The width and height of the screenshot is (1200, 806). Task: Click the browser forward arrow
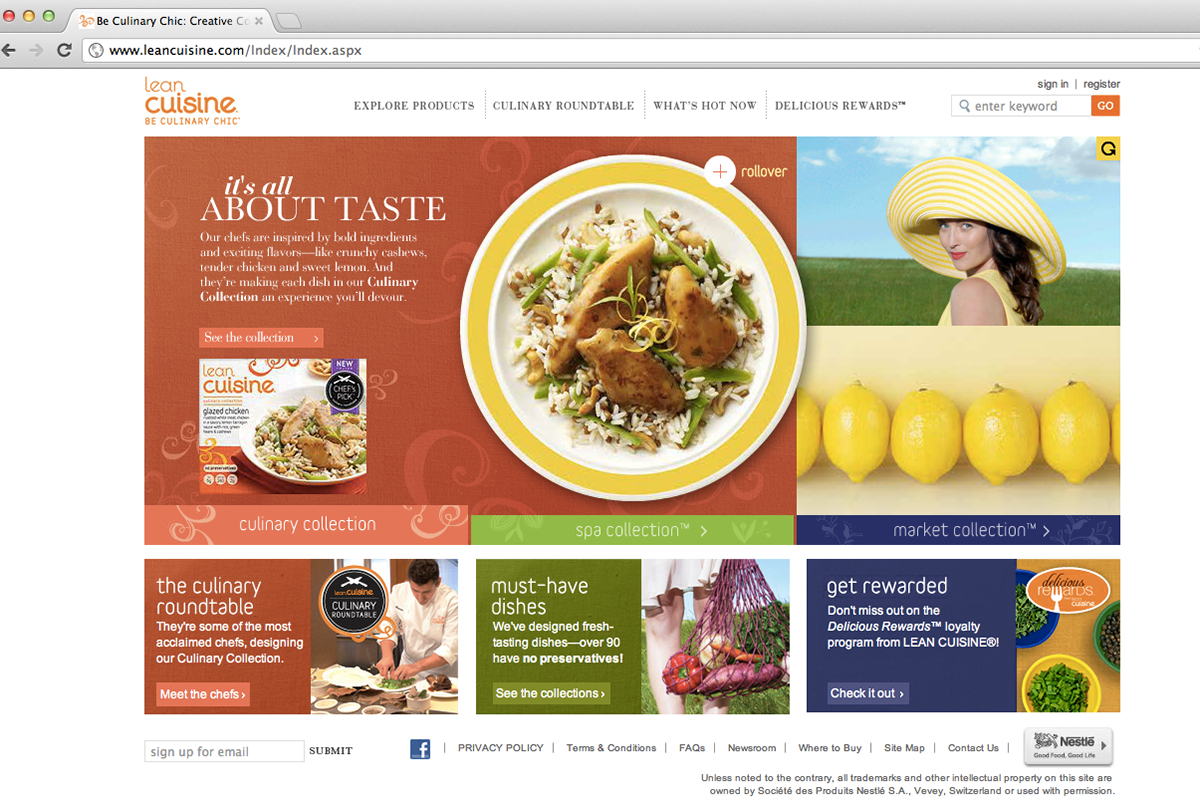[x=37, y=49]
